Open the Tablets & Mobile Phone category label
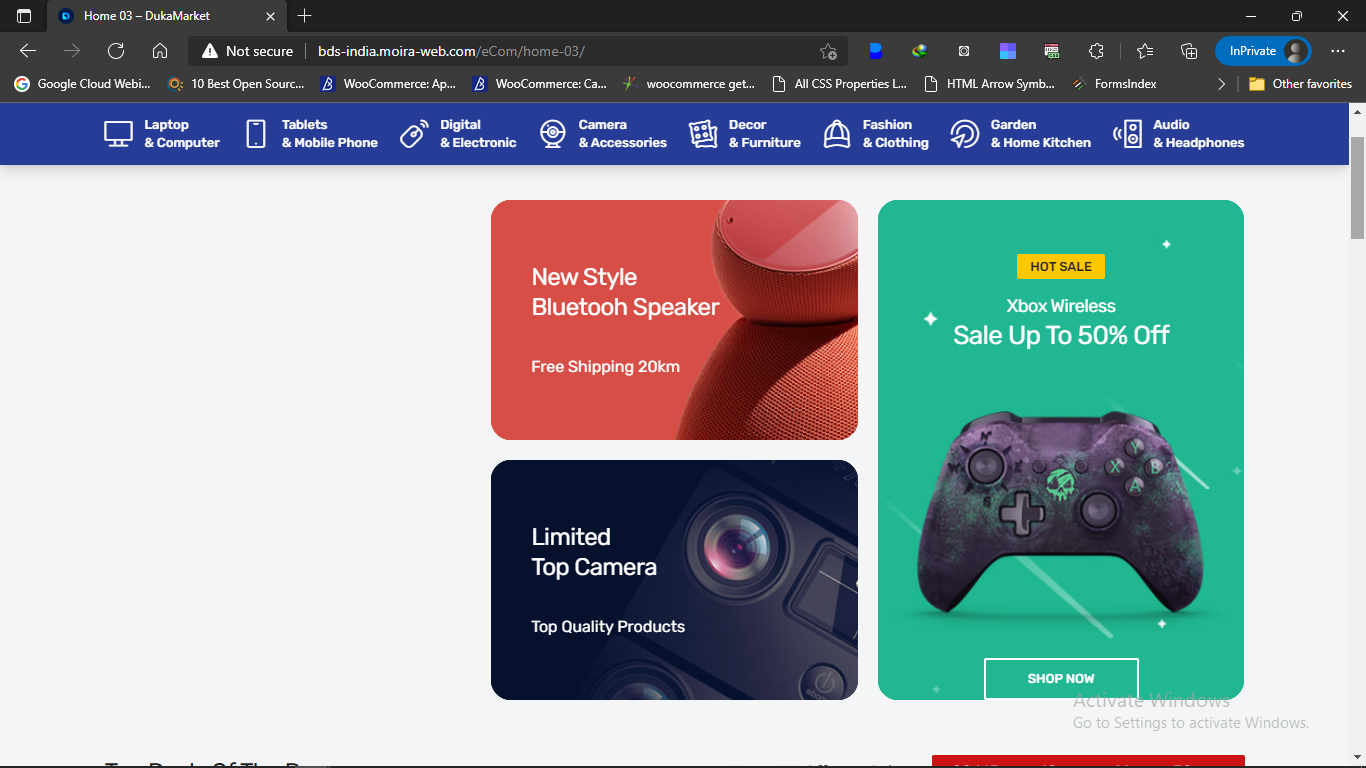Image resolution: width=1366 pixels, height=768 pixels. 330,134
